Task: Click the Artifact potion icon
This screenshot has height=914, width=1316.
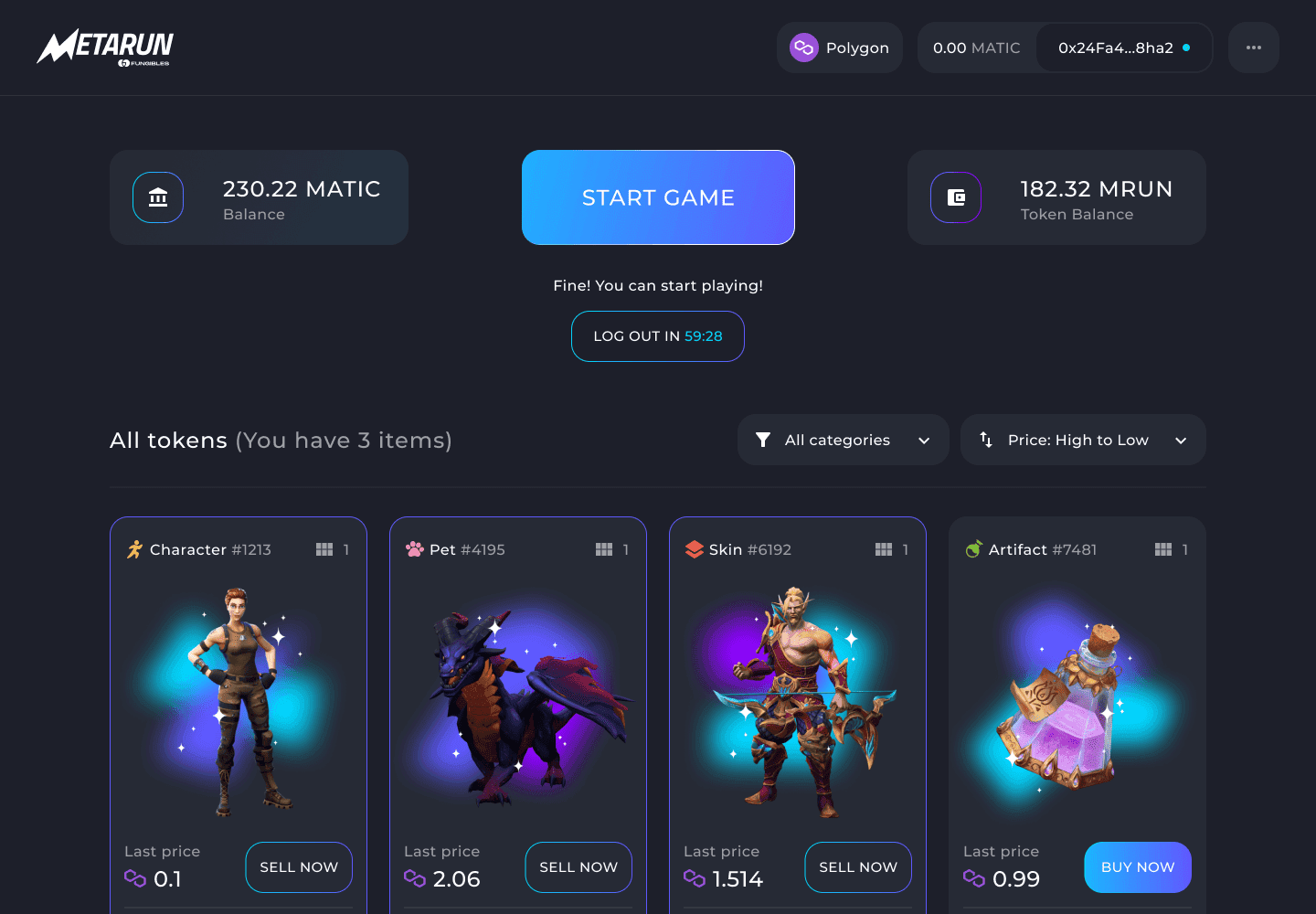Action: (974, 549)
